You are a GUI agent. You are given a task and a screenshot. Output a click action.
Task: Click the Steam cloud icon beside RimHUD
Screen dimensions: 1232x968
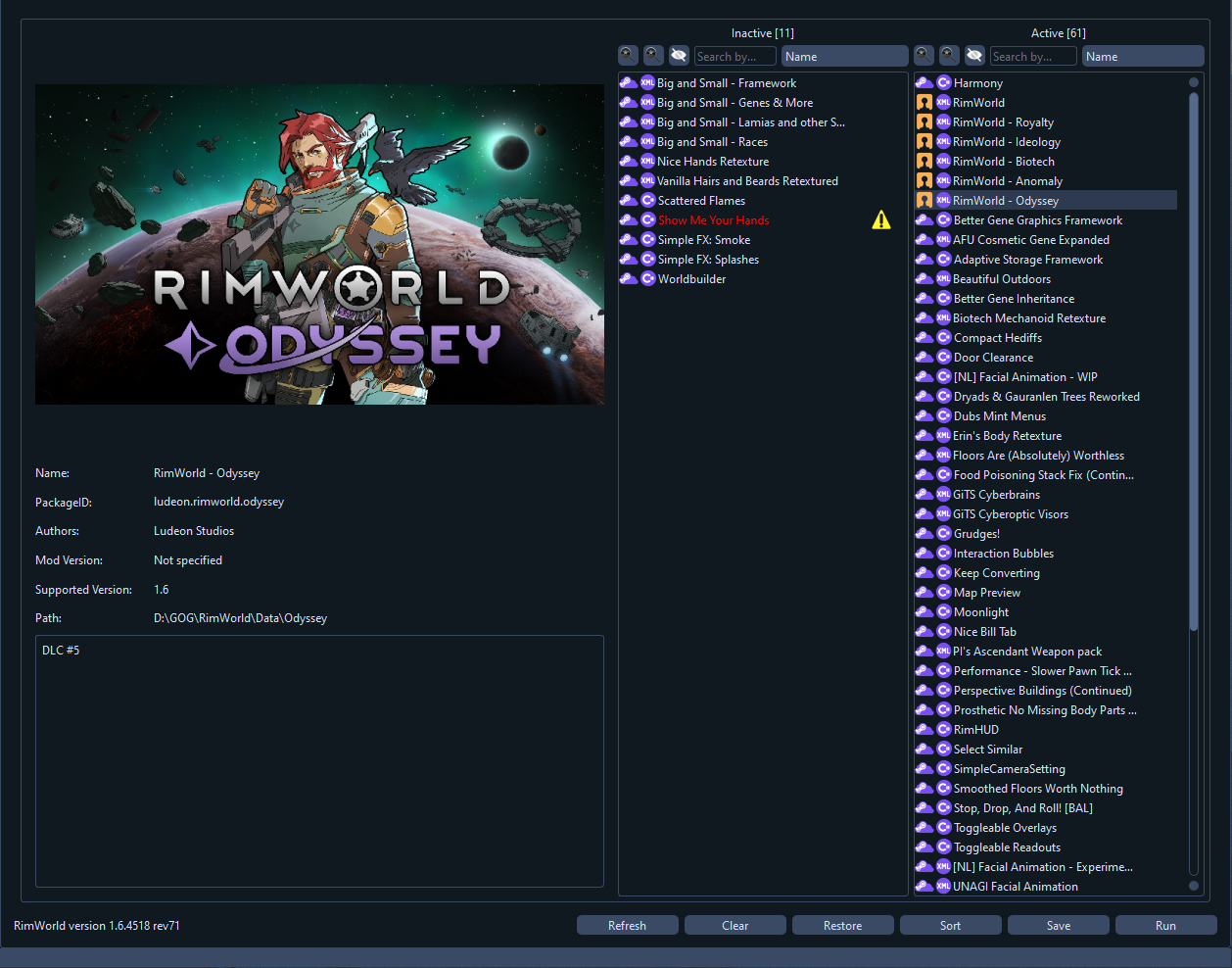point(924,730)
